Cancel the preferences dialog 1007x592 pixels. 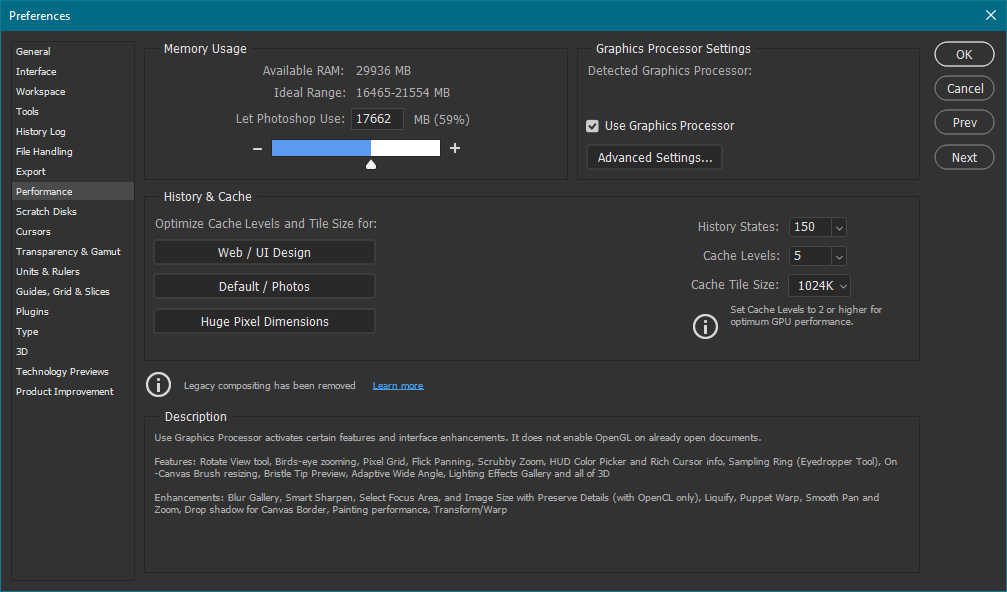coord(963,88)
